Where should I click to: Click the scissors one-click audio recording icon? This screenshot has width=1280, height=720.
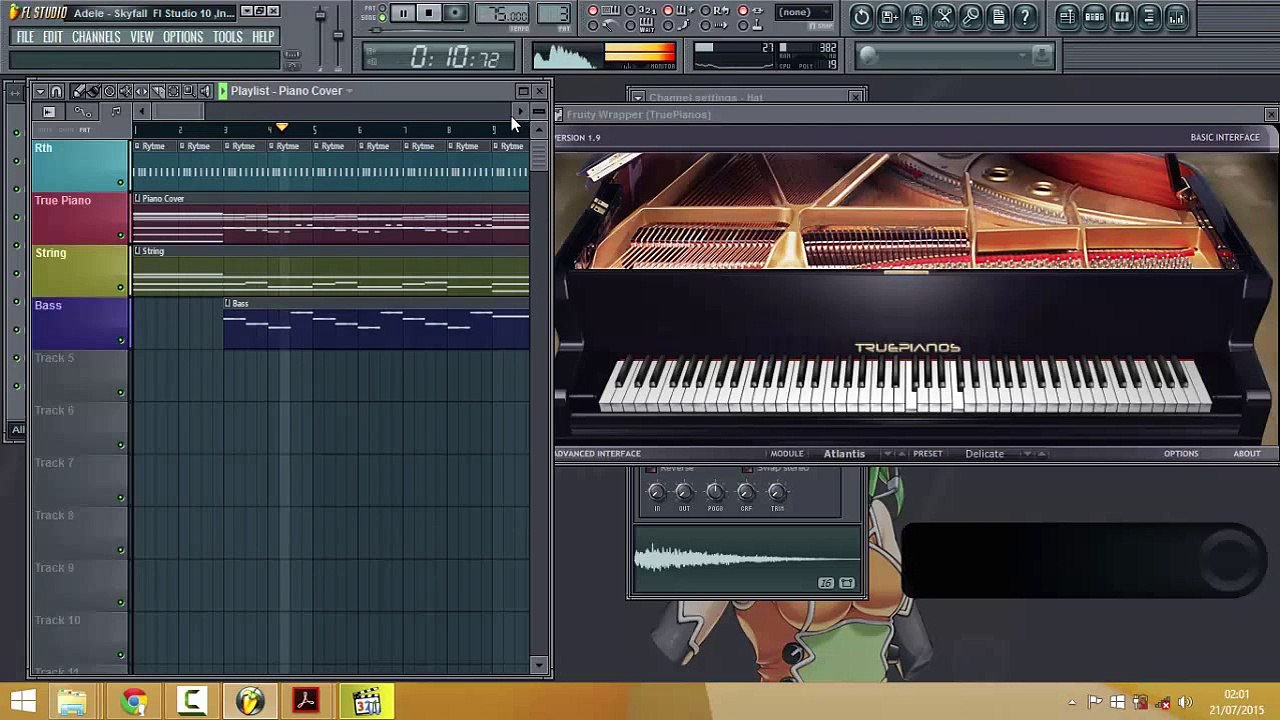coord(943,17)
